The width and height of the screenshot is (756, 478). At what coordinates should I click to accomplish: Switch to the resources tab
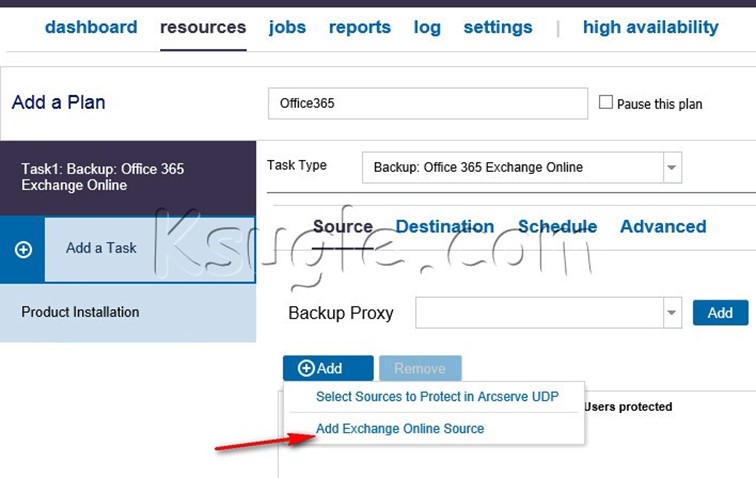click(203, 27)
